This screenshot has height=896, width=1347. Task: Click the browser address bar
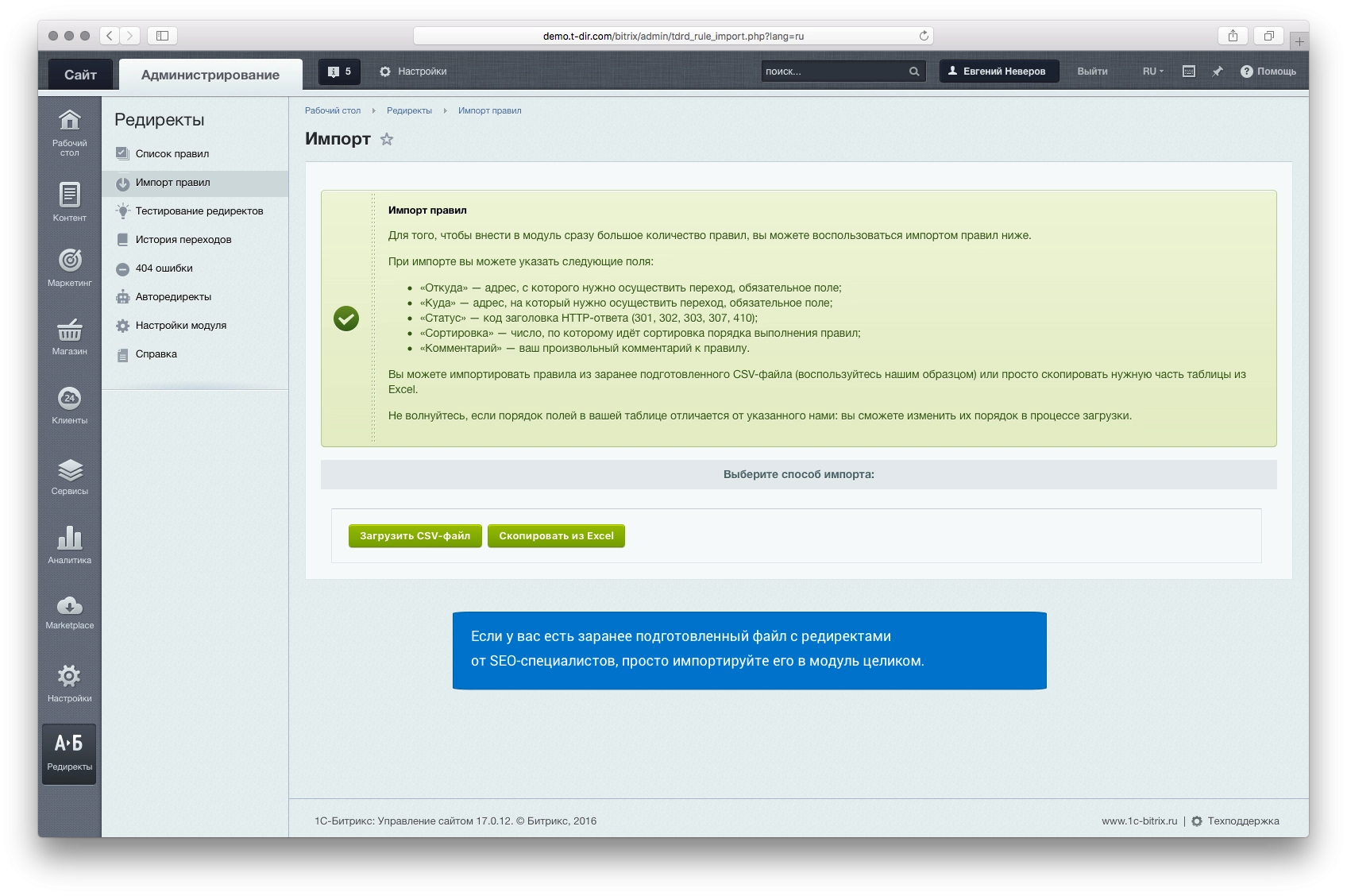(x=673, y=36)
